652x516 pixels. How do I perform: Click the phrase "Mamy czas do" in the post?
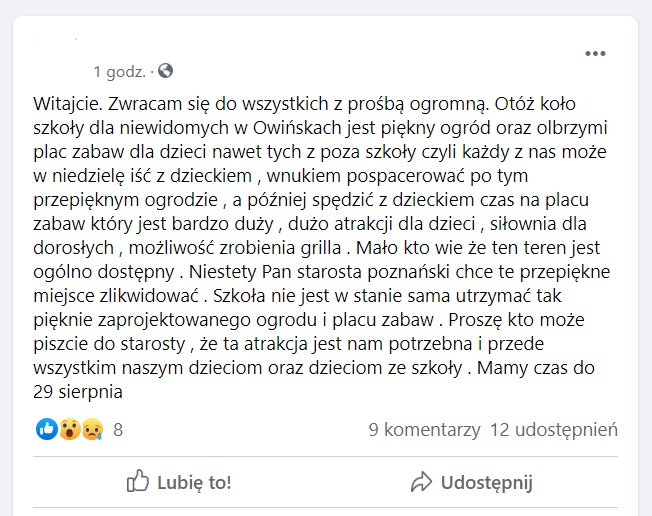(x=536, y=368)
